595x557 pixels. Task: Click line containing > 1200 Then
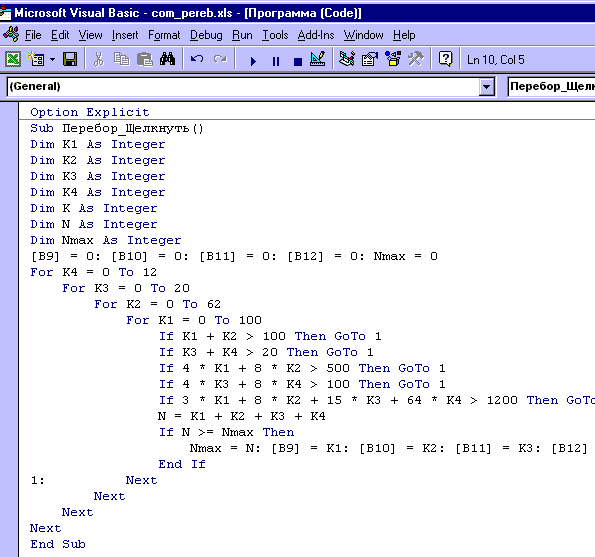pyautogui.click(x=376, y=400)
